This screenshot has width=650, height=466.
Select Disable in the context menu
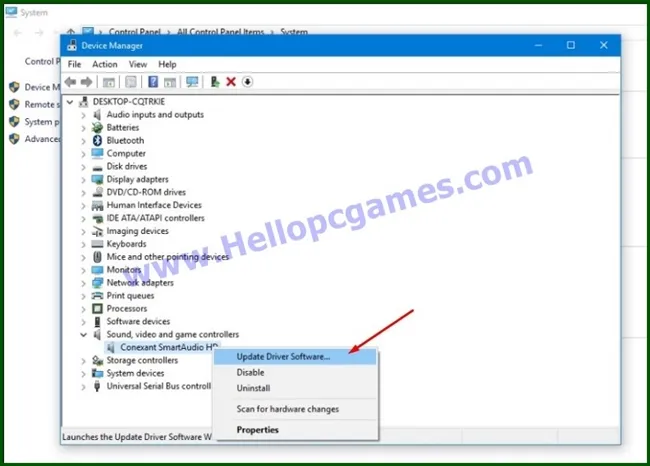tap(251, 373)
